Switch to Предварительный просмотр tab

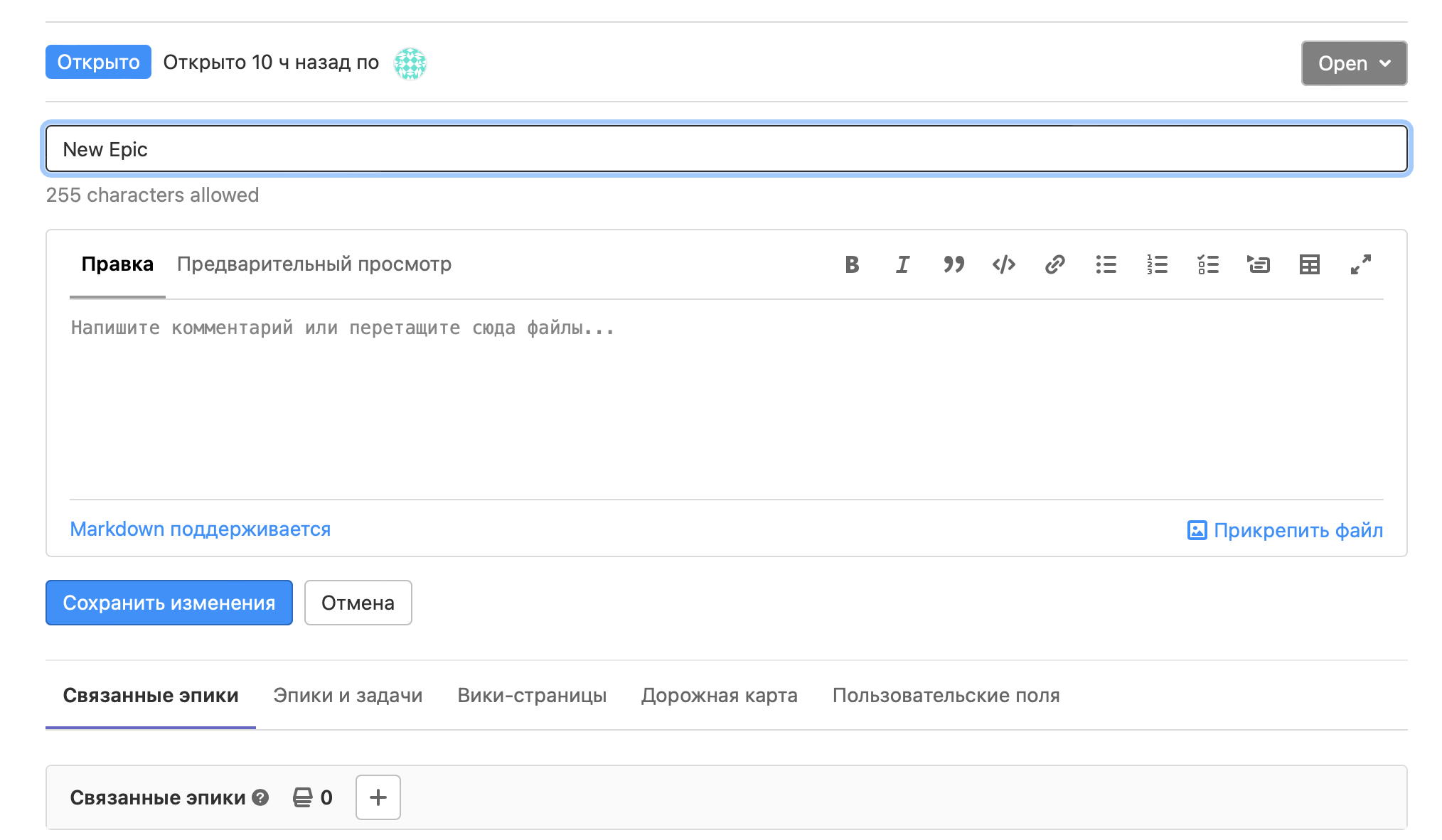[314, 264]
